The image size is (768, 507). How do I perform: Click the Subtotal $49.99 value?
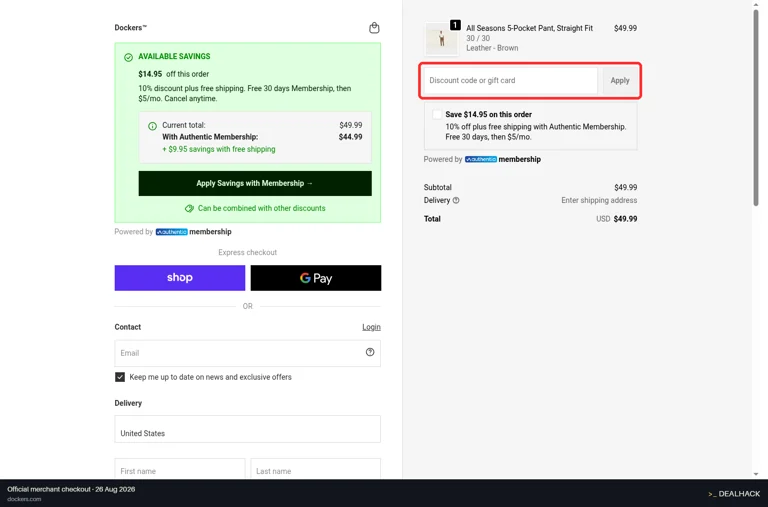(625, 188)
